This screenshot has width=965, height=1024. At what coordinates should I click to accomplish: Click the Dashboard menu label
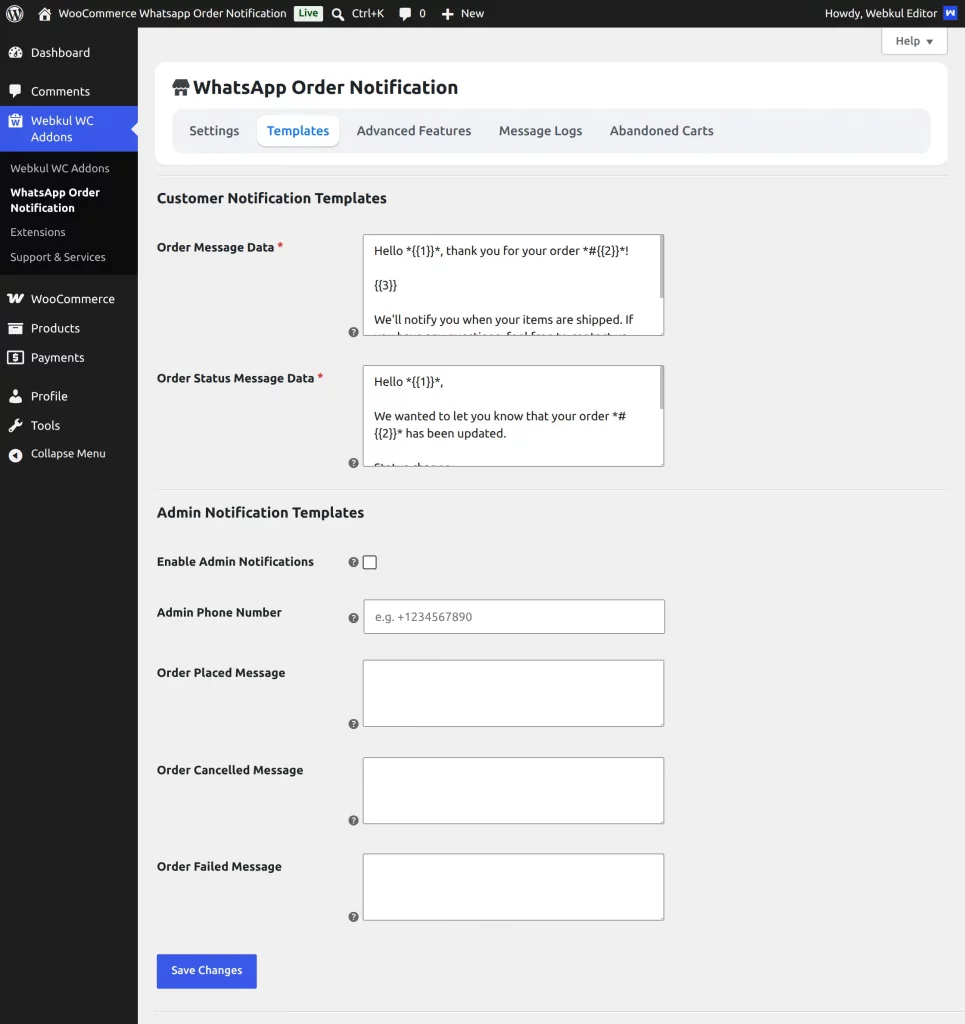(x=60, y=52)
